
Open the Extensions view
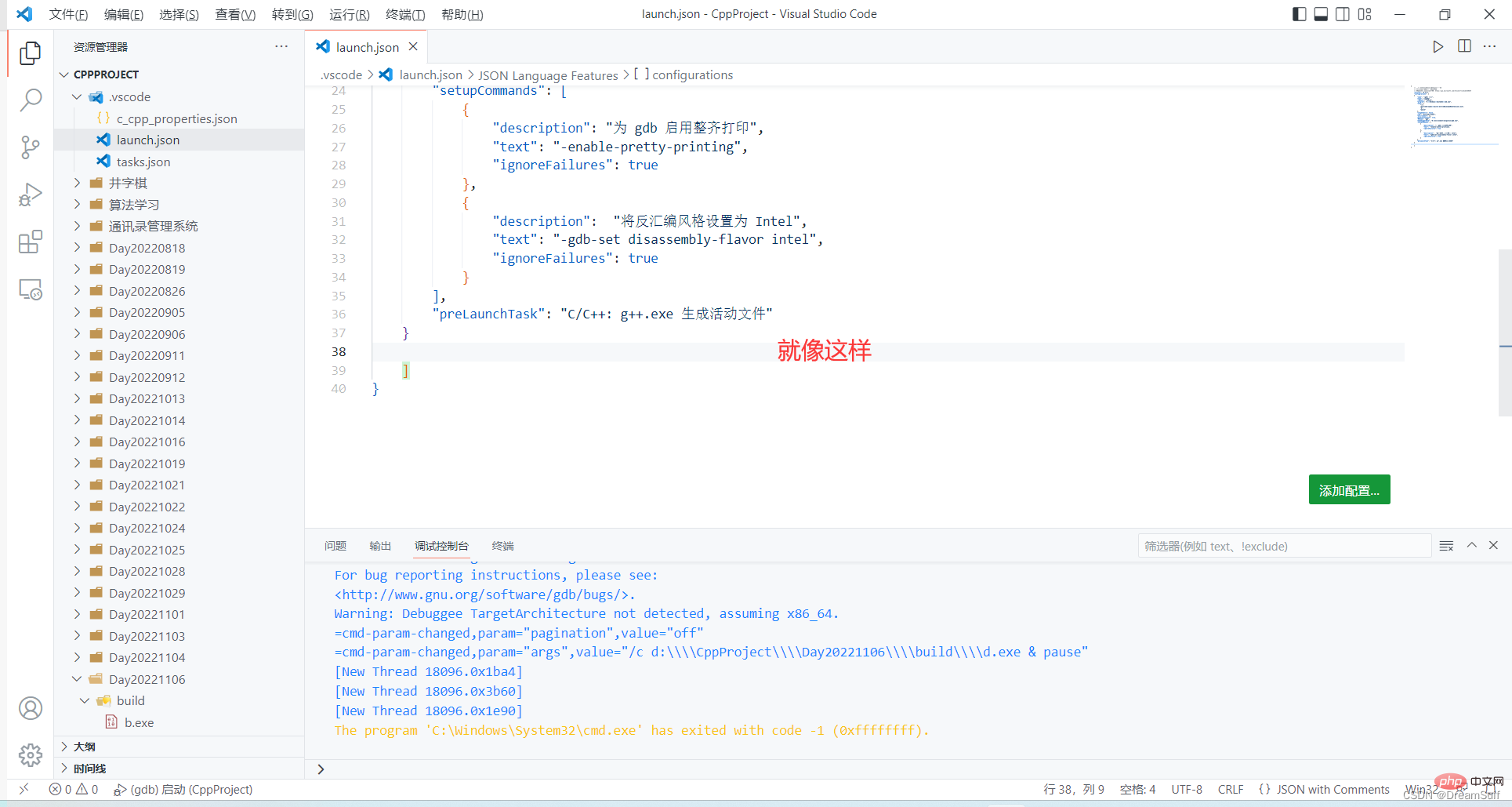31,242
